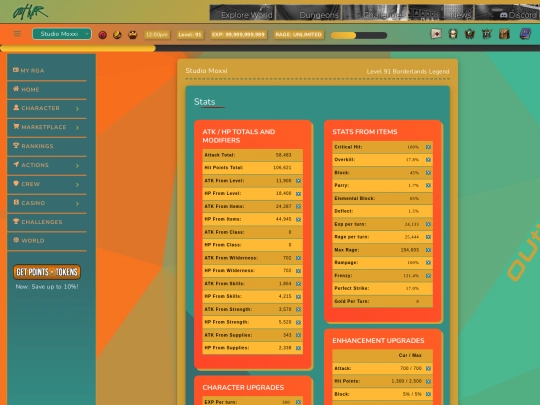Show info for ATK From Items

tap(298, 206)
